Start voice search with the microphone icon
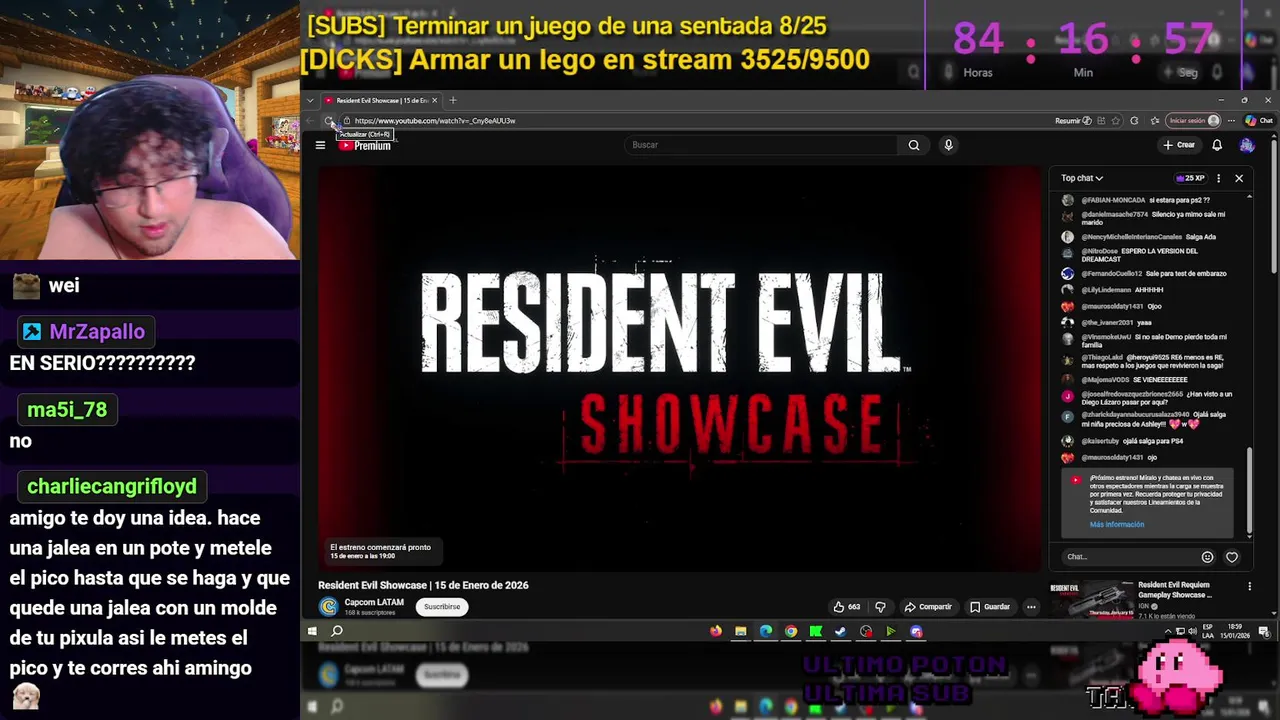This screenshot has width=1280, height=720. point(948,145)
